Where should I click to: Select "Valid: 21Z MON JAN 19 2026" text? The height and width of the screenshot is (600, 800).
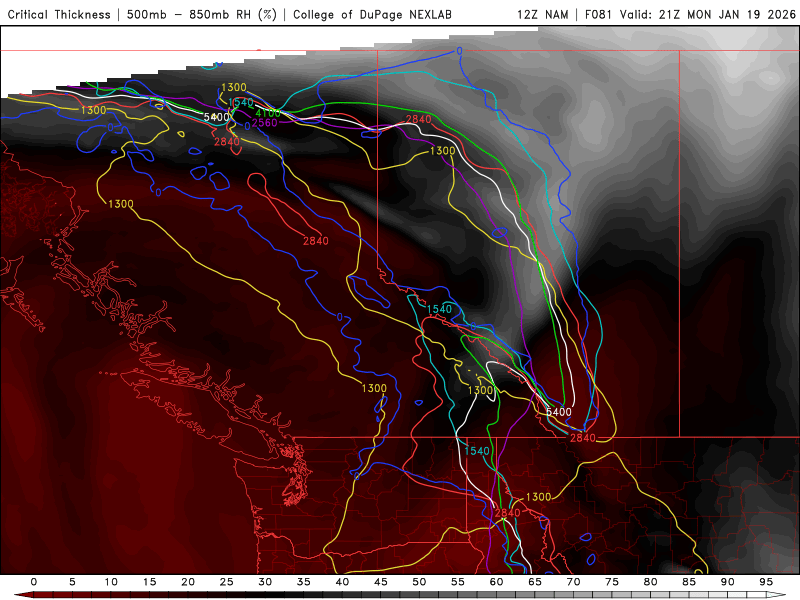click(708, 14)
